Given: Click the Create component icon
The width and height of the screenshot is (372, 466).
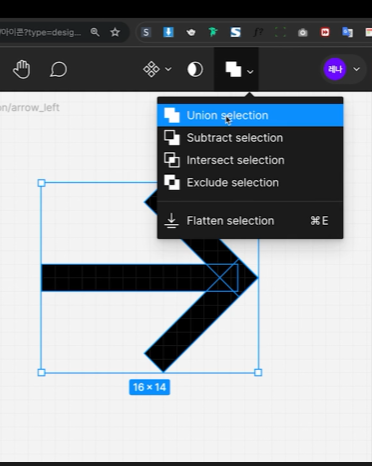Looking at the screenshot, I should click(151, 69).
